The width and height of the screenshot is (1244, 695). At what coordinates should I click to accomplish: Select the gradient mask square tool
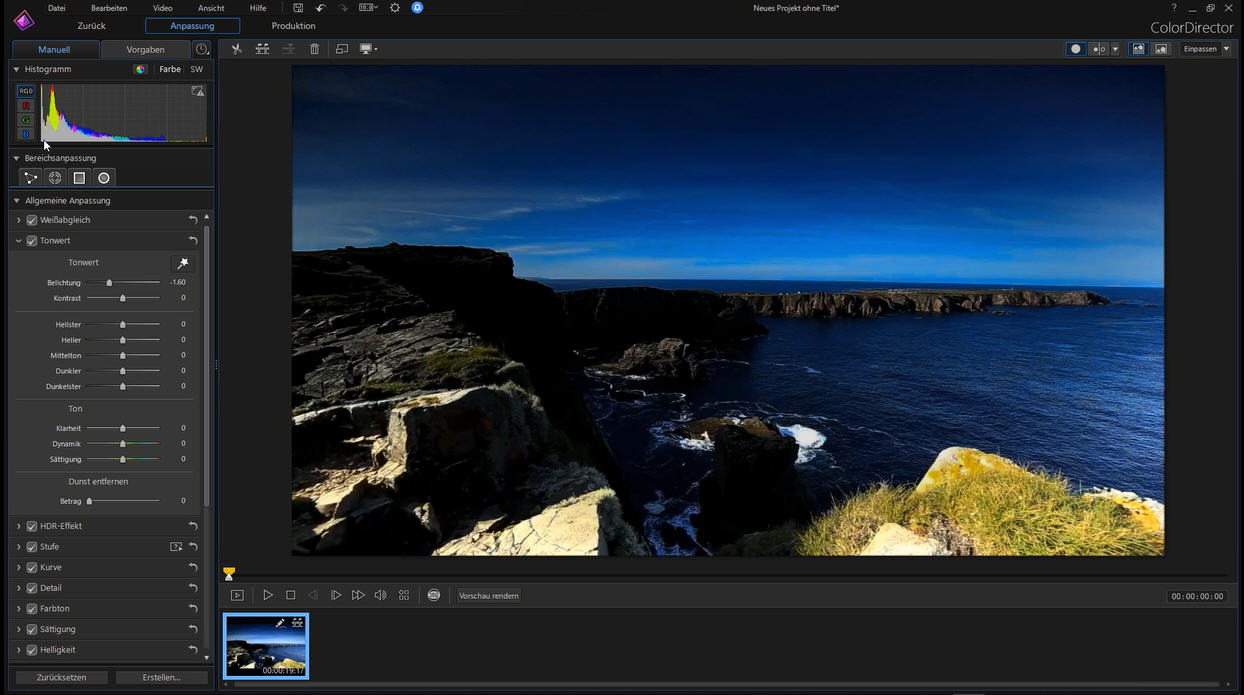[x=79, y=178]
